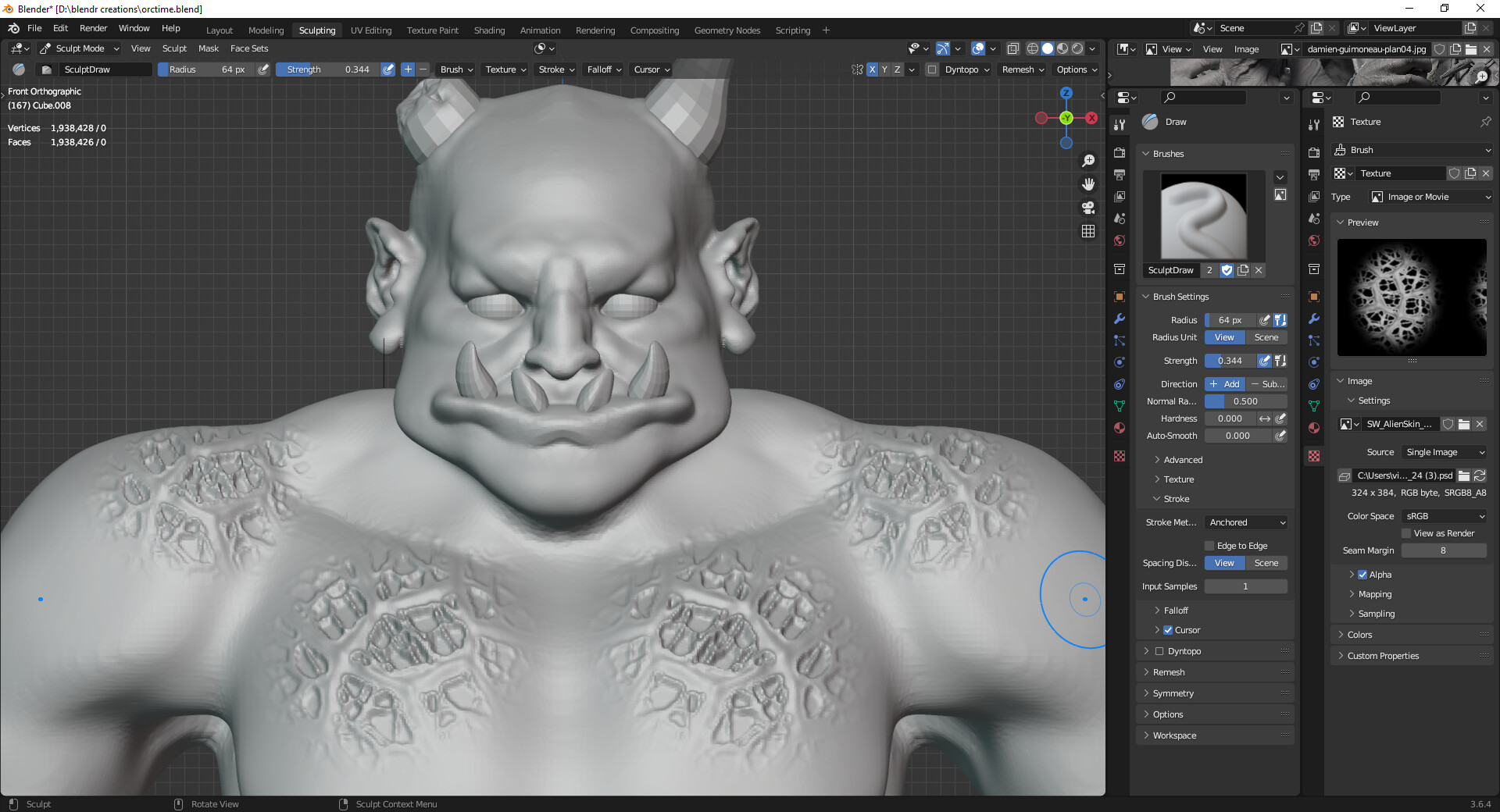Image resolution: width=1500 pixels, height=812 pixels.
Task: Click the Add direction button for the brush
Action: [x=1223, y=383]
